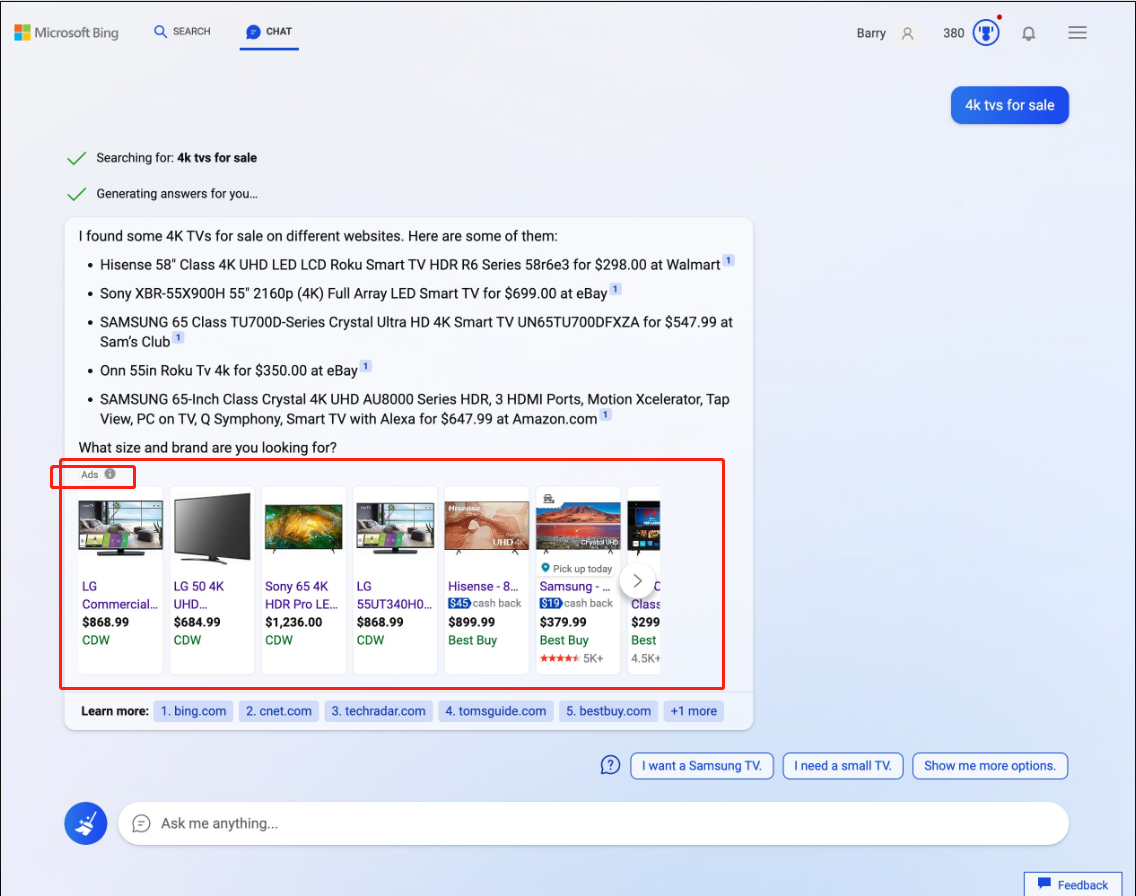This screenshot has height=896, width=1136.
Task: Open citation 1 after the Sony XBR-55X900H line
Action: (x=615, y=289)
